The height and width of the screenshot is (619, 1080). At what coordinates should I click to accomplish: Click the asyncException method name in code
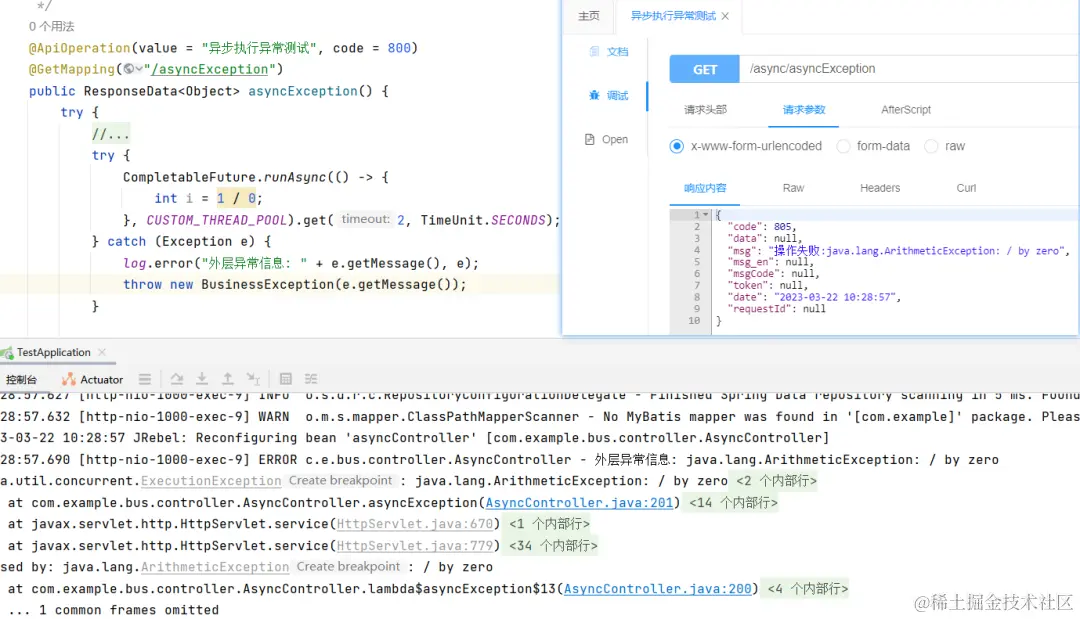[x=302, y=91]
